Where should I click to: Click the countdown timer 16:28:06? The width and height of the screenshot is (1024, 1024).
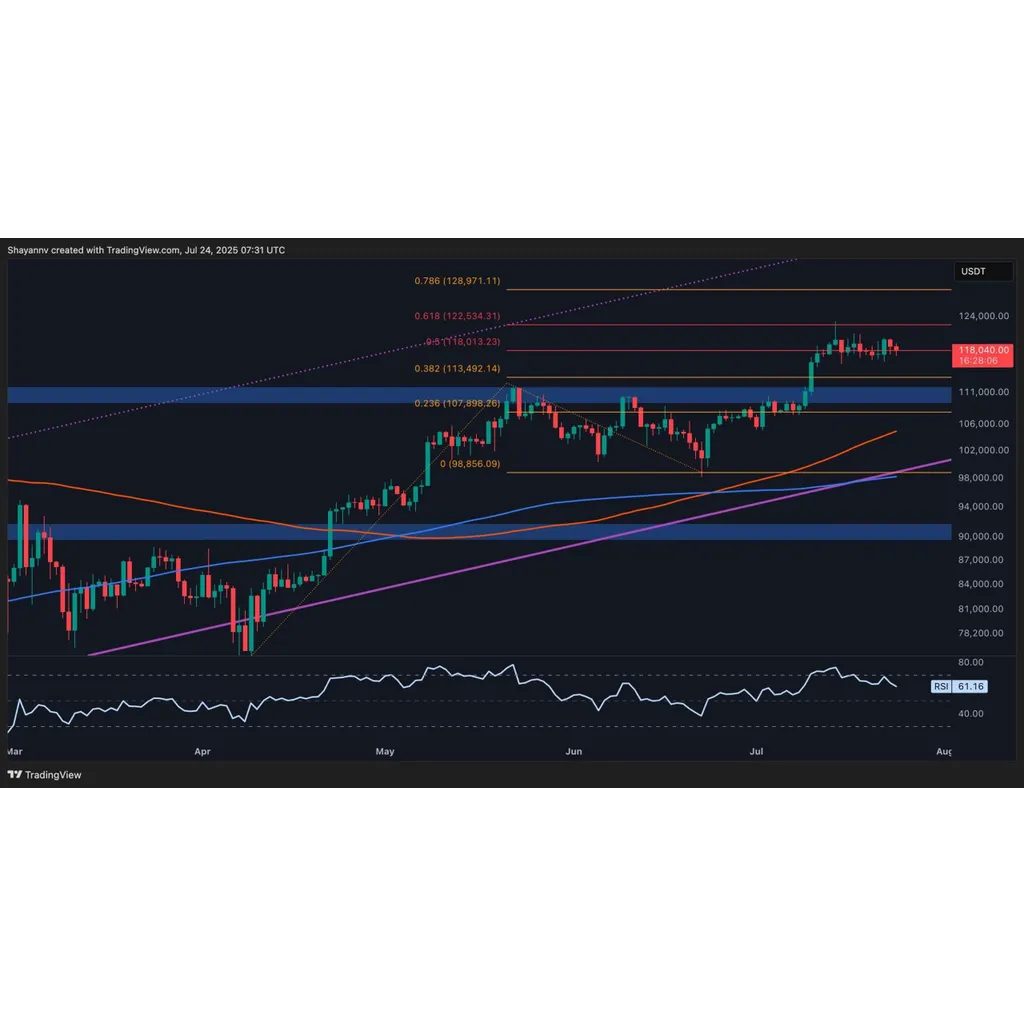tap(978, 360)
